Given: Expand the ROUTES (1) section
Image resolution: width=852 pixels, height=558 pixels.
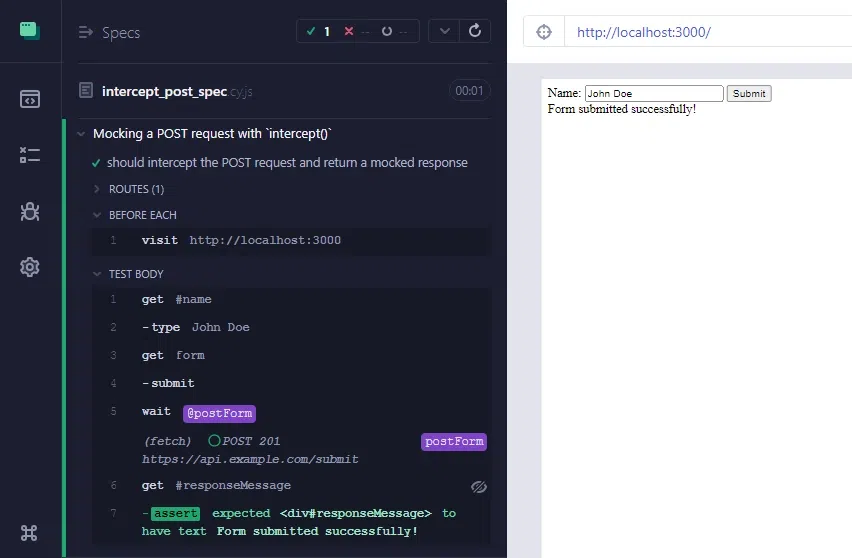Looking at the screenshot, I should click(x=136, y=189).
